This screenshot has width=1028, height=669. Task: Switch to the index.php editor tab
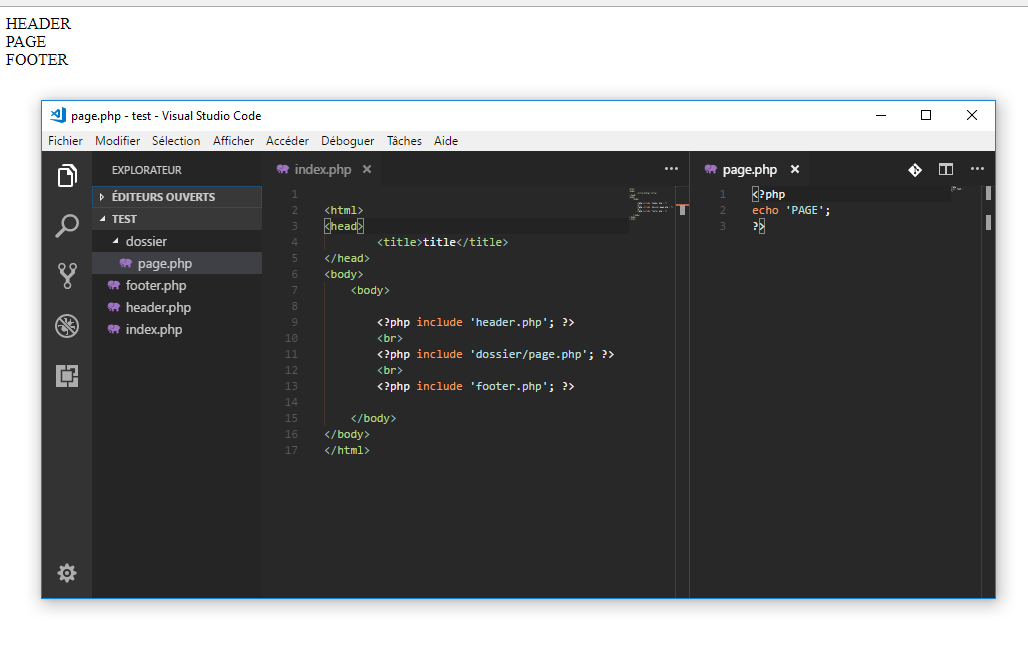pos(323,169)
